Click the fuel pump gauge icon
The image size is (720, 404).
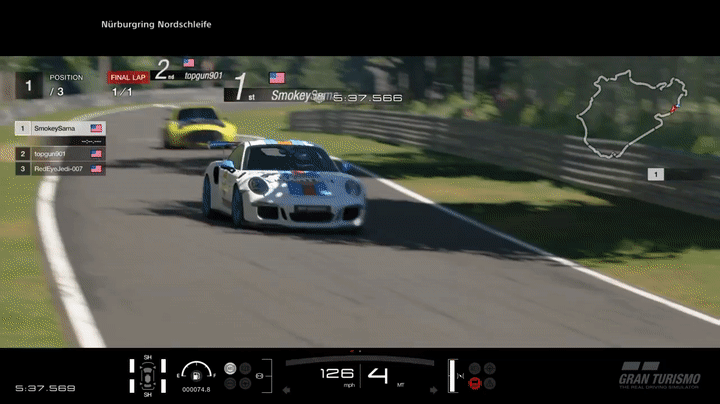click(x=196, y=376)
